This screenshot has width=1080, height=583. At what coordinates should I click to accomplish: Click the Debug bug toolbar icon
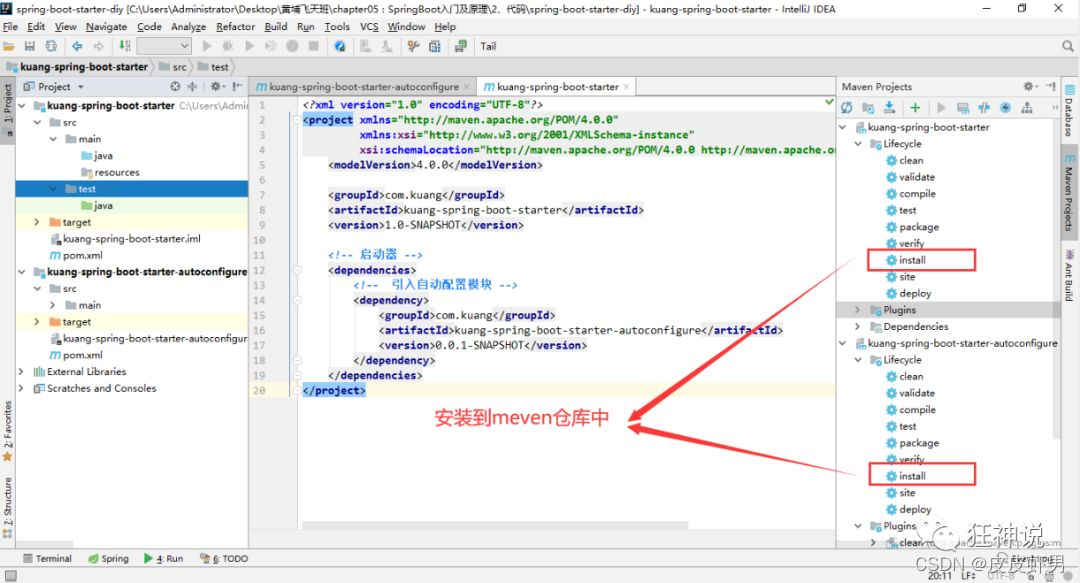[227, 46]
